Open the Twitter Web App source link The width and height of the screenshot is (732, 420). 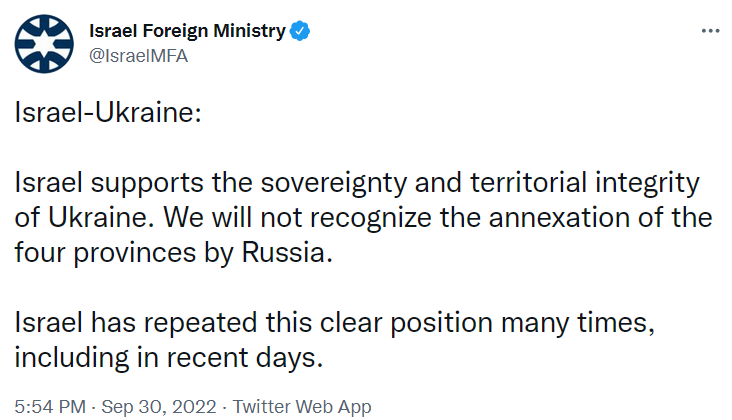click(301, 407)
